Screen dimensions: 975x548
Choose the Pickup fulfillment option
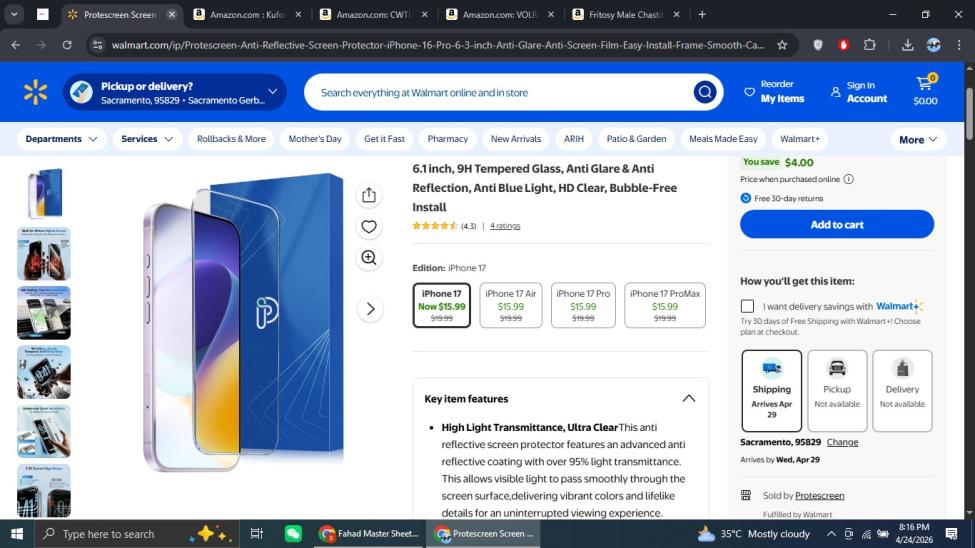(837, 390)
